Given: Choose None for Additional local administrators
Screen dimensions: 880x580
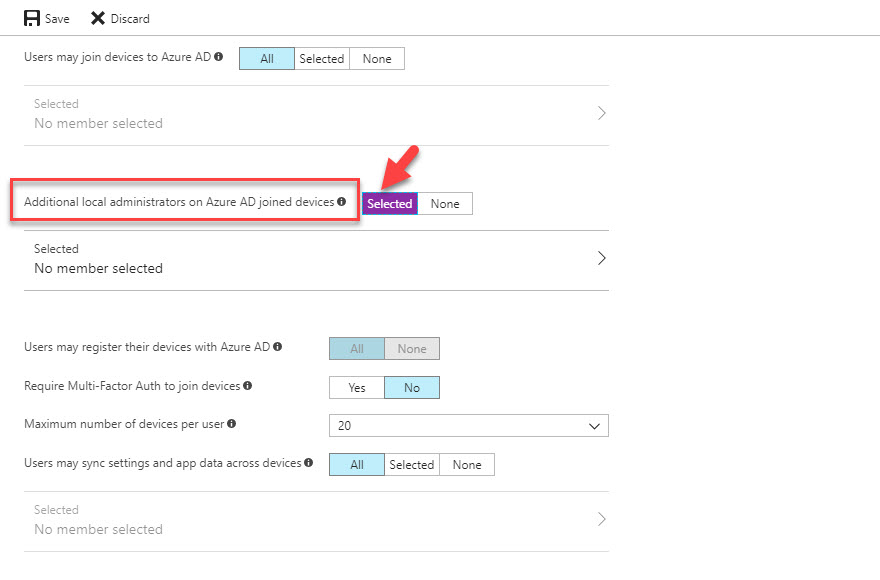Looking at the screenshot, I should [445, 203].
